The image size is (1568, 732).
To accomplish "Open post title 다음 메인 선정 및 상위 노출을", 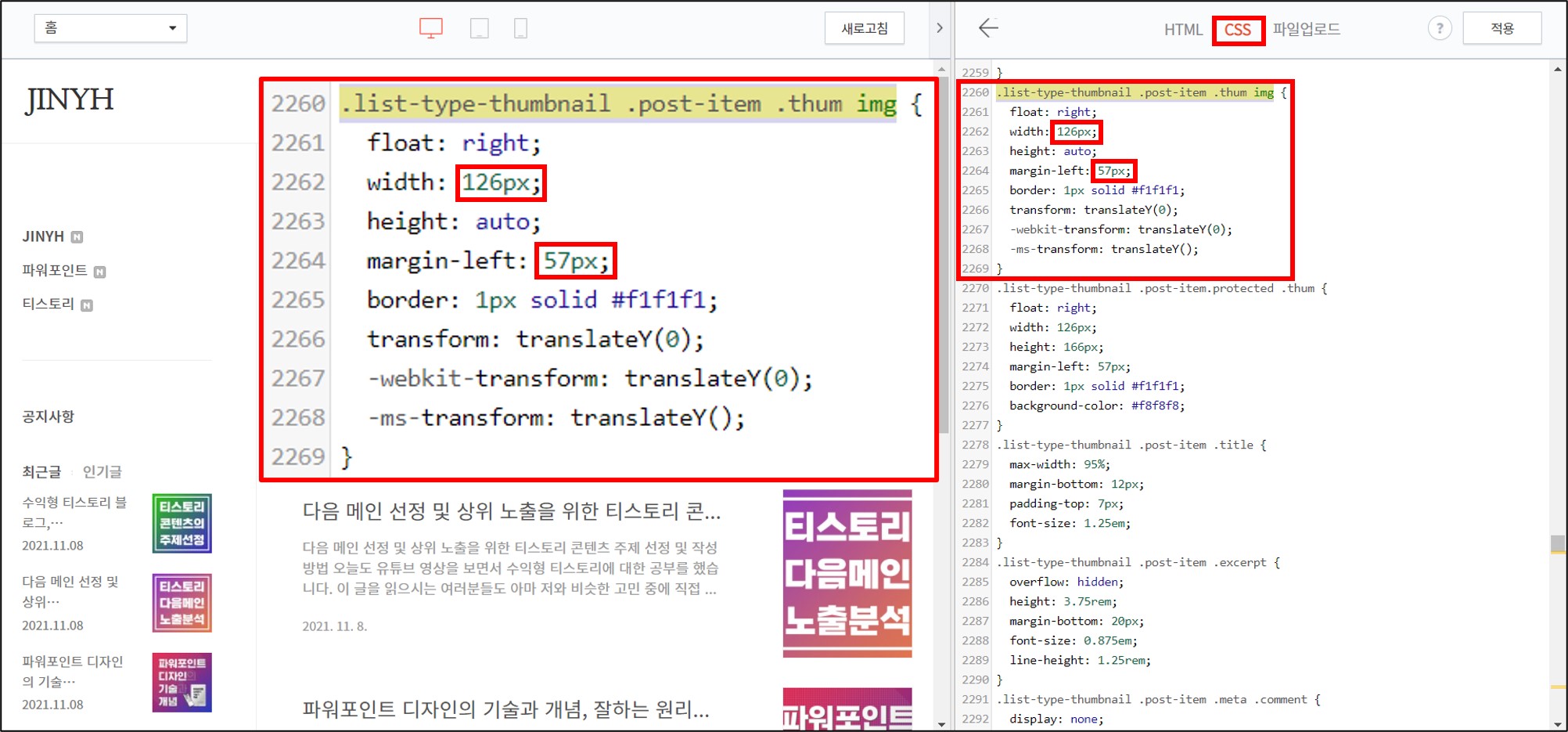I will (512, 511).
